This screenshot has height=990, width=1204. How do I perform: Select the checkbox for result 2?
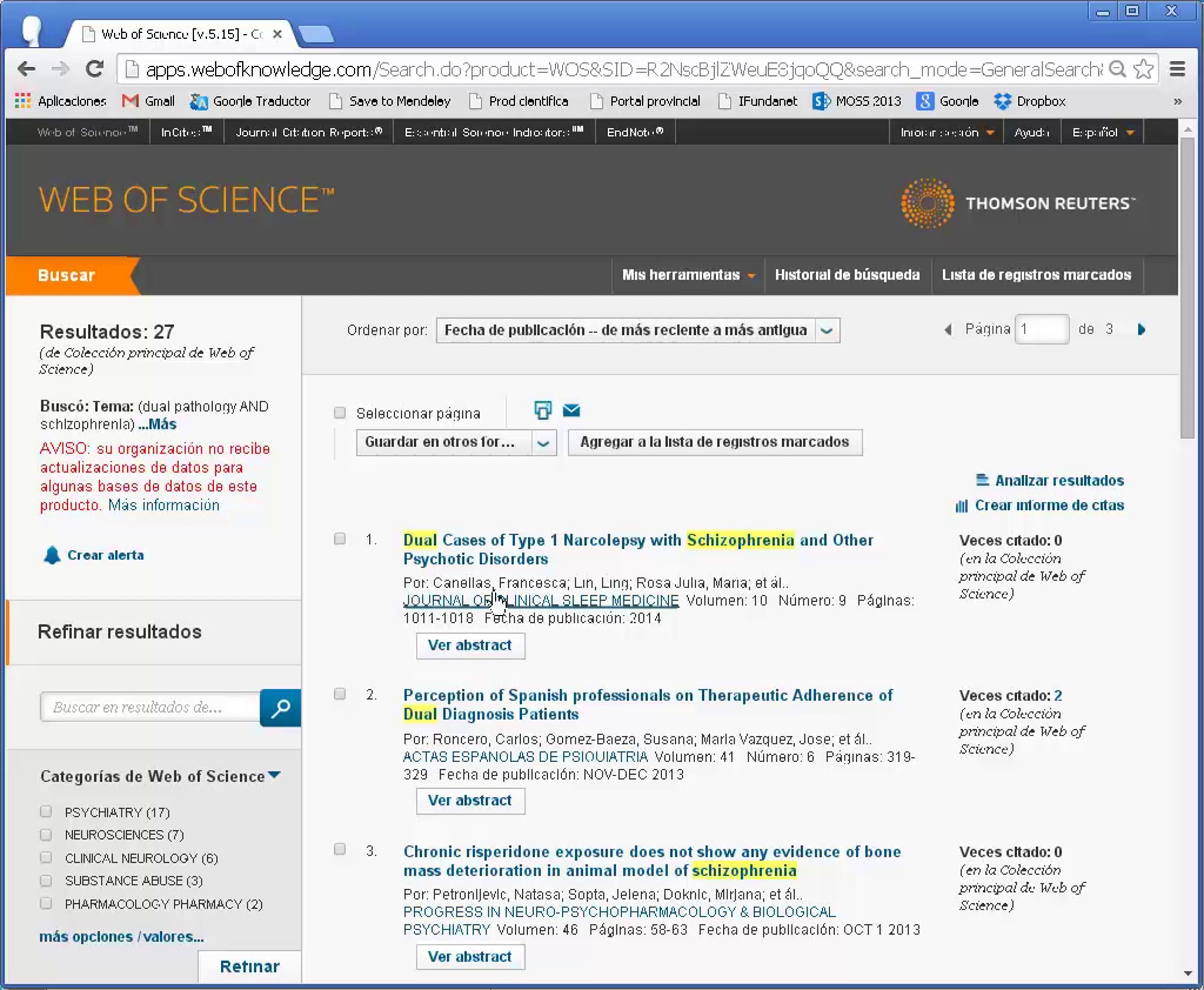point(340,694)
